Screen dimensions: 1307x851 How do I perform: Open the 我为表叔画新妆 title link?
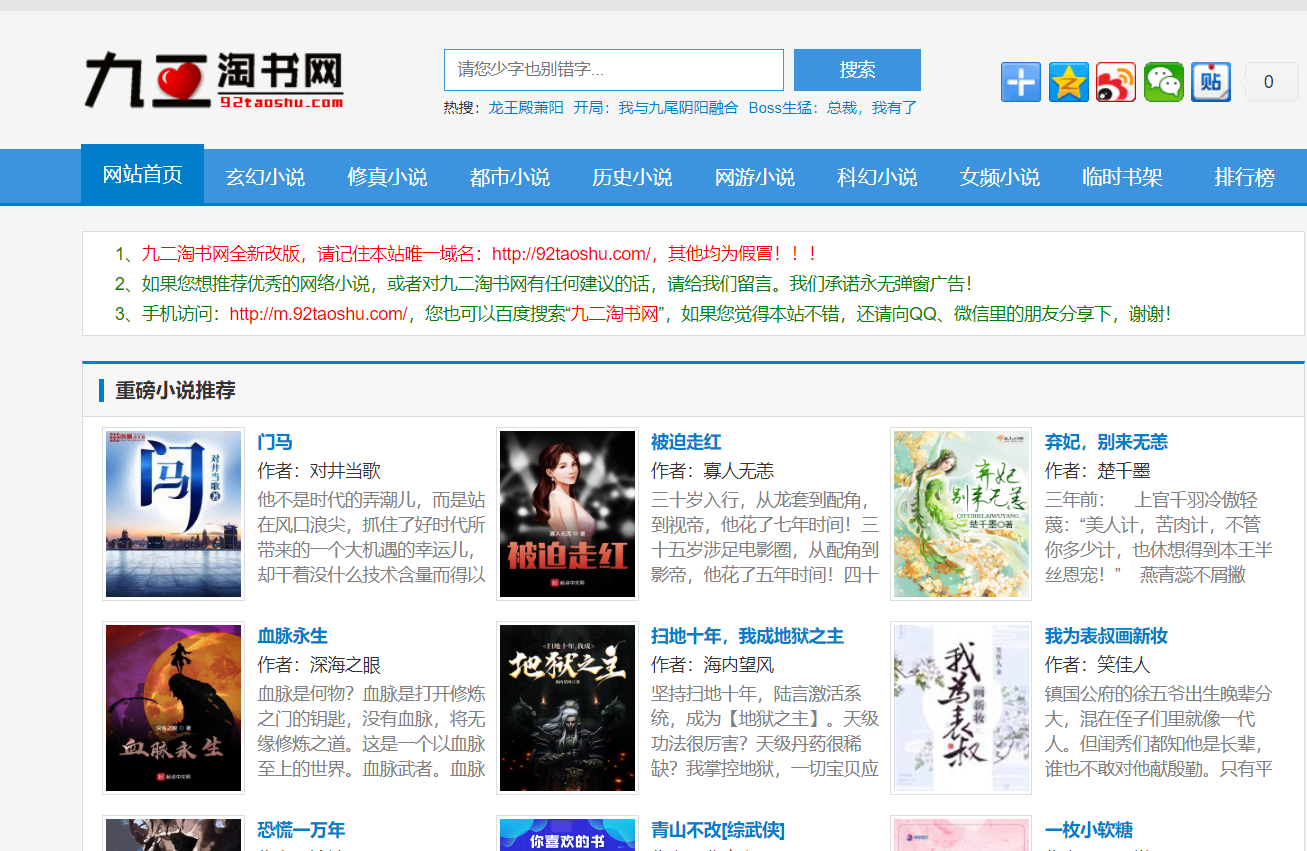click(1106, 636)
